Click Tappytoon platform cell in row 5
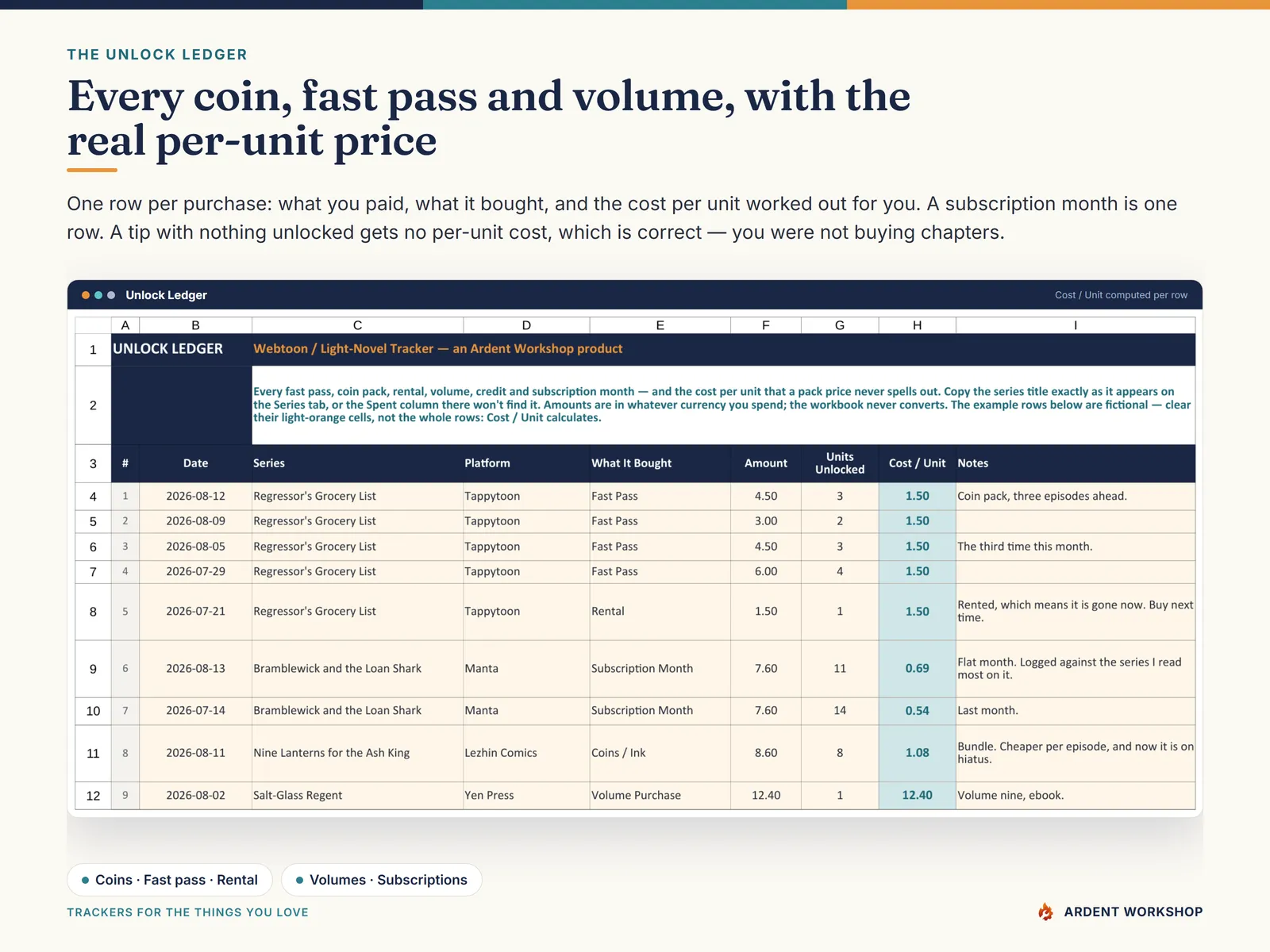This screenshot has height=952, width=1270. 526,521
